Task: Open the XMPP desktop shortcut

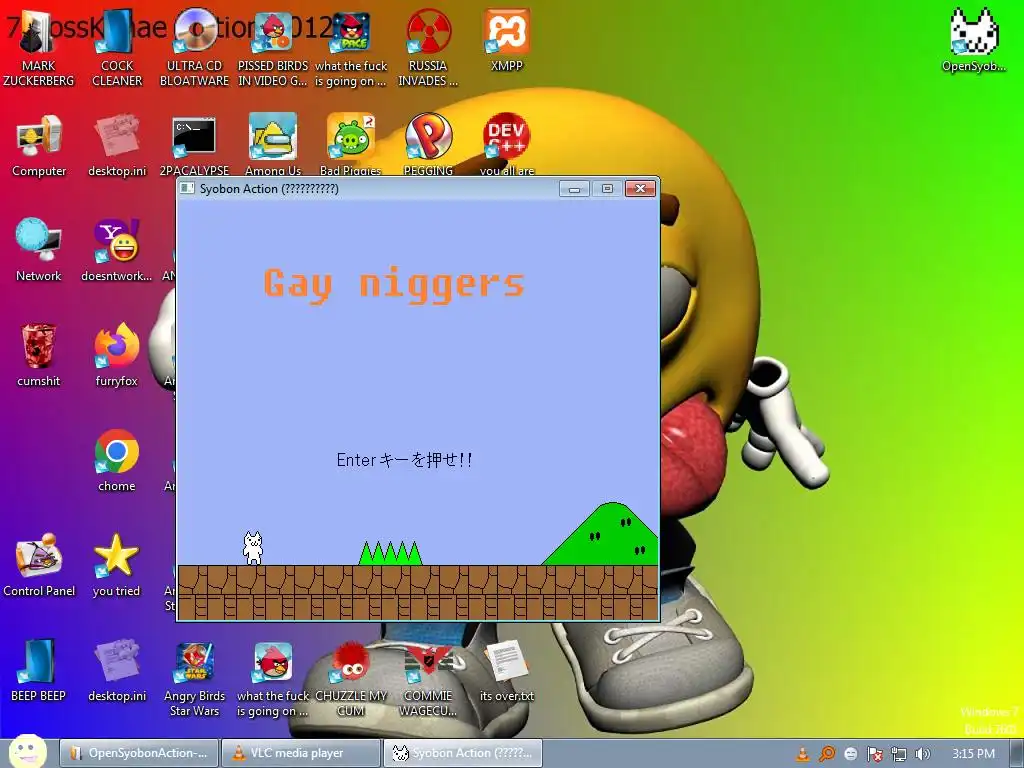Action: 507,39
